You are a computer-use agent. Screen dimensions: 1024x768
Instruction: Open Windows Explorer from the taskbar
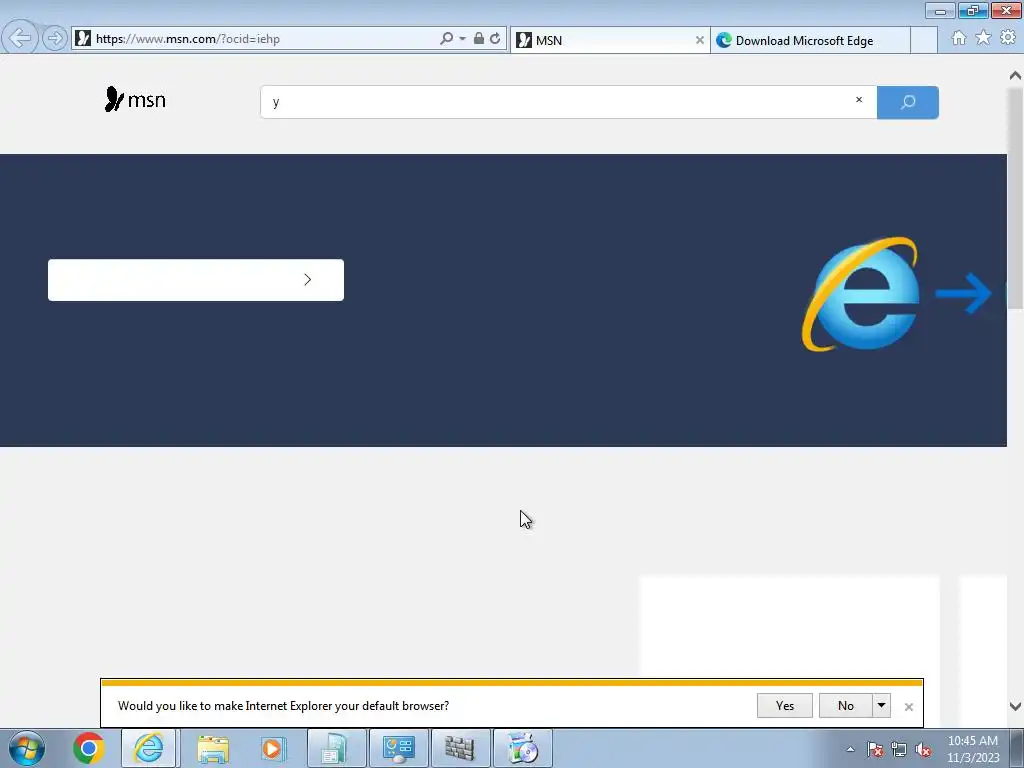(213, 748)
